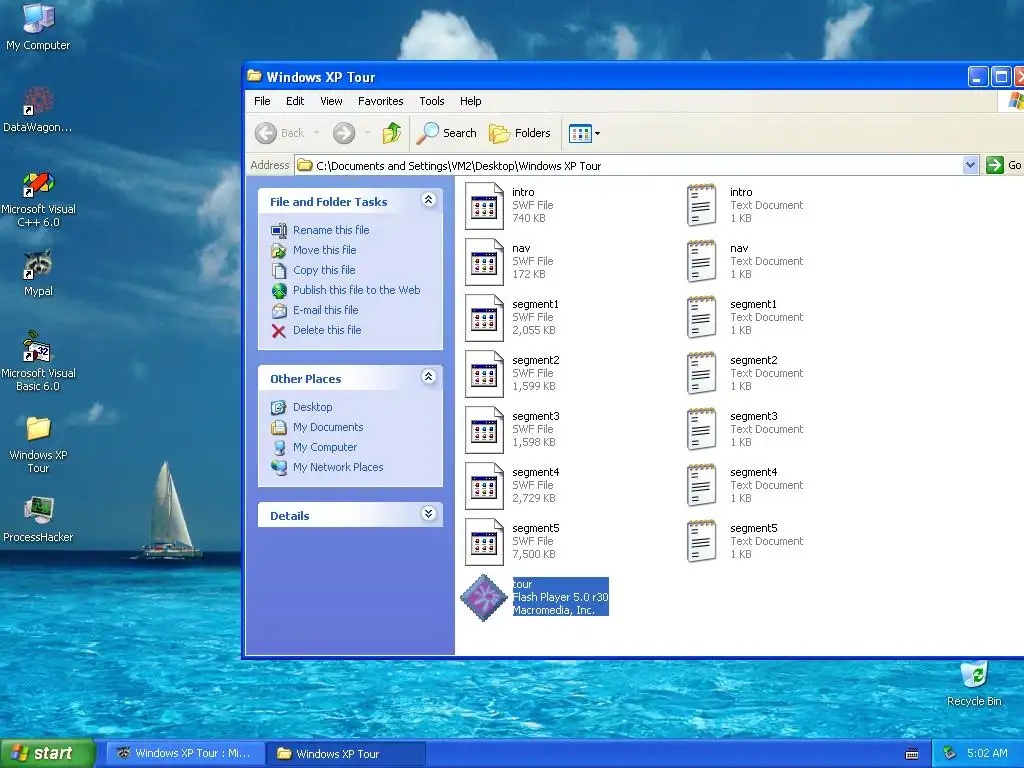This screenshot has height=768, width=1024.
Task: Select the segment4 Text Document icon
Action: click(702, 485)
